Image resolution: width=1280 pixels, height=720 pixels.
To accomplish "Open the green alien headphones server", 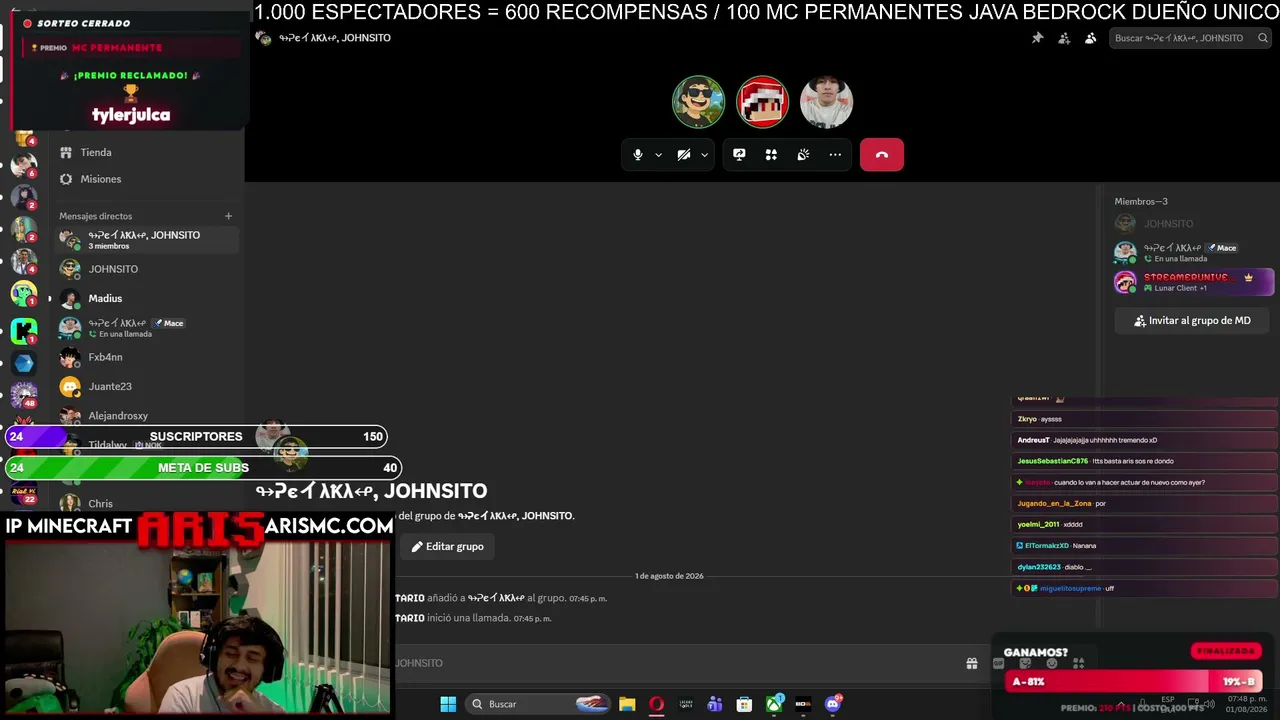I will tap(24, 294).
